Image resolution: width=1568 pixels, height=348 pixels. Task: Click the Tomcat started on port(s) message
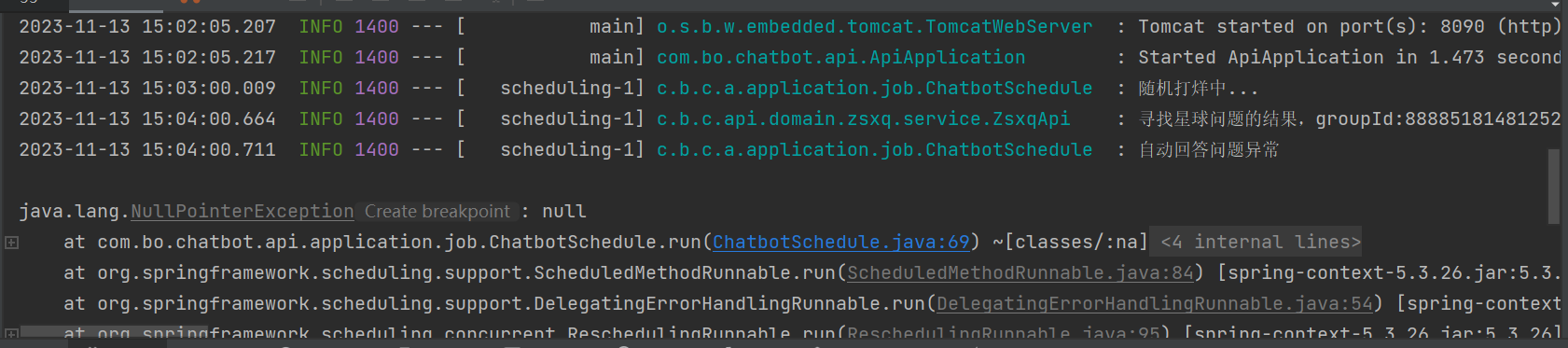[x=1350, y=26]
